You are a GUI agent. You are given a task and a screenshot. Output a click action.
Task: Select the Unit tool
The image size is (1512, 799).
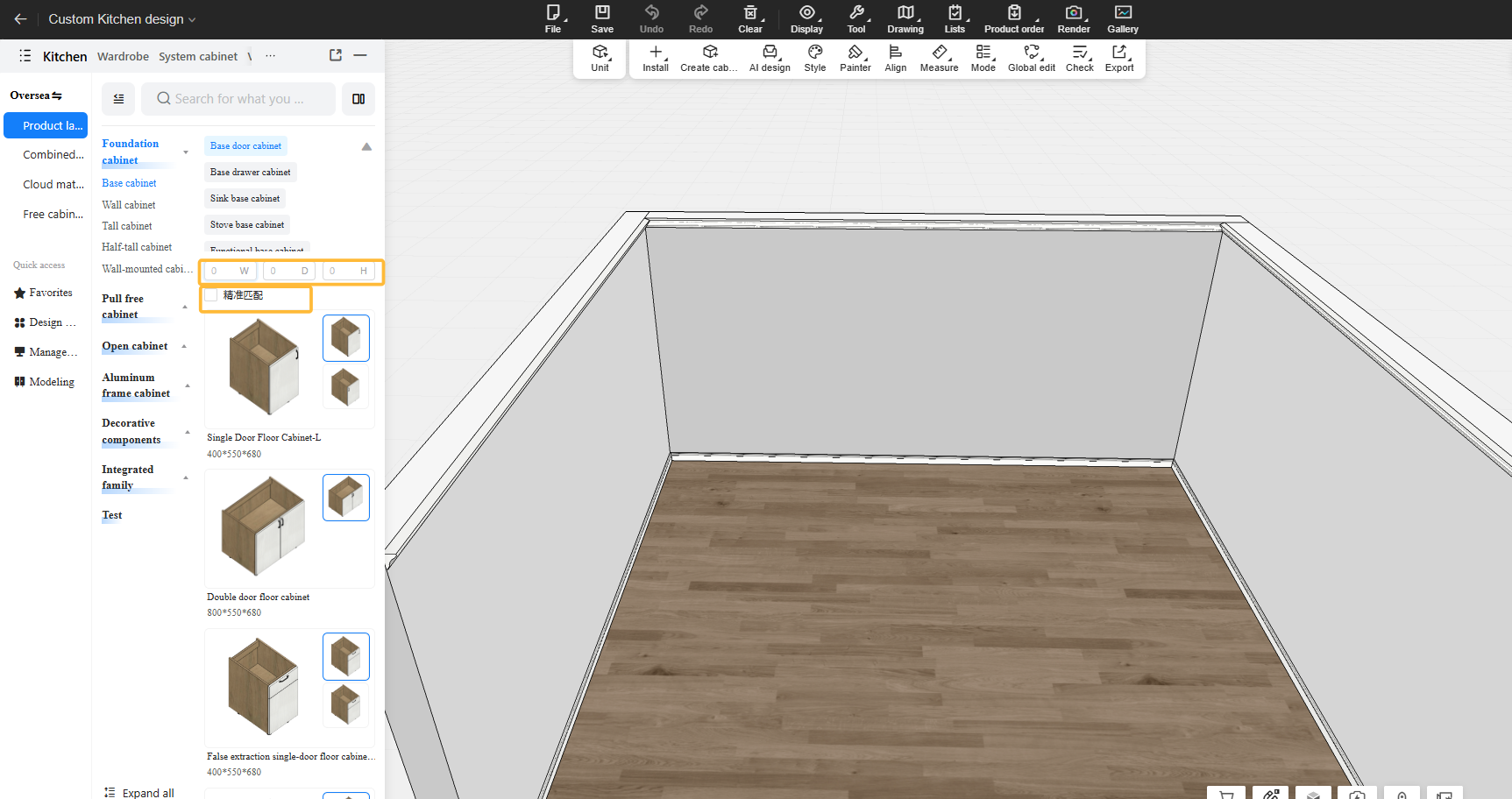[x=600, y=58]
